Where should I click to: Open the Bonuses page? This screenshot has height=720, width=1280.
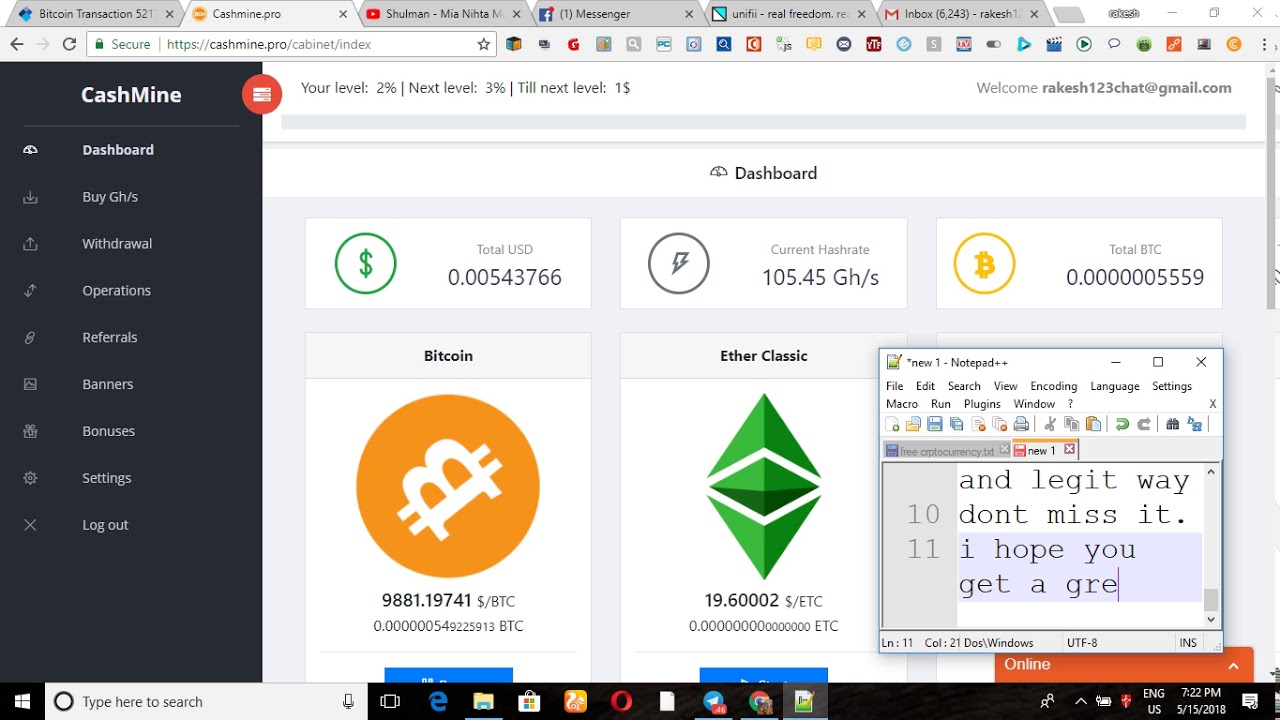pyautogui.click(x=108, y=432)
